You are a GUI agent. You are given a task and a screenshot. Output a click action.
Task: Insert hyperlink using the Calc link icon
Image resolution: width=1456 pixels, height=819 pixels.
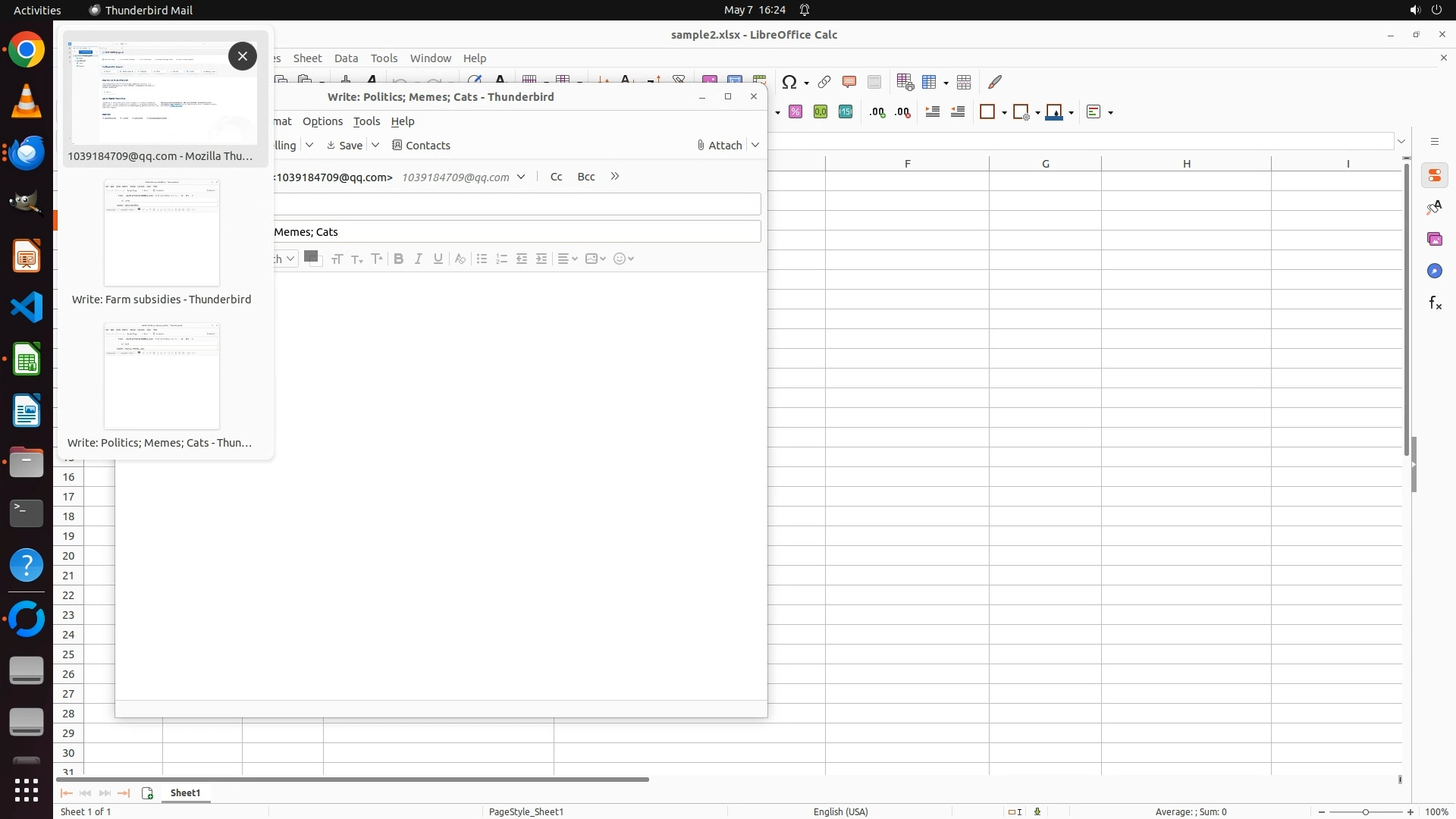[x=824, y=82]
